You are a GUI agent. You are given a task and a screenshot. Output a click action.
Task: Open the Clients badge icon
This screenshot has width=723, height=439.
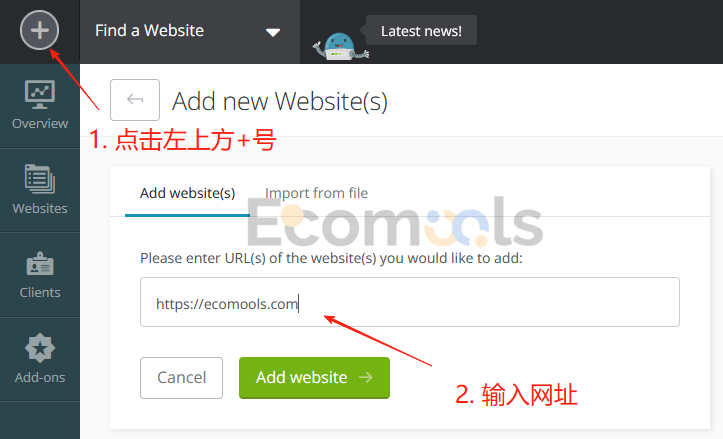point(40,264)
